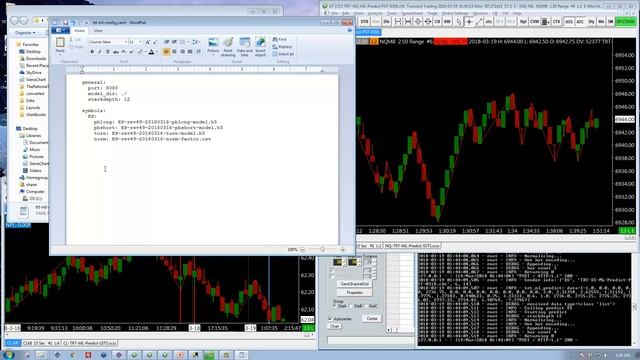Screen dimensions: 640x360
Task: Select the chart crosshair tool in Sierra Chart
Action: coord(469,22)
